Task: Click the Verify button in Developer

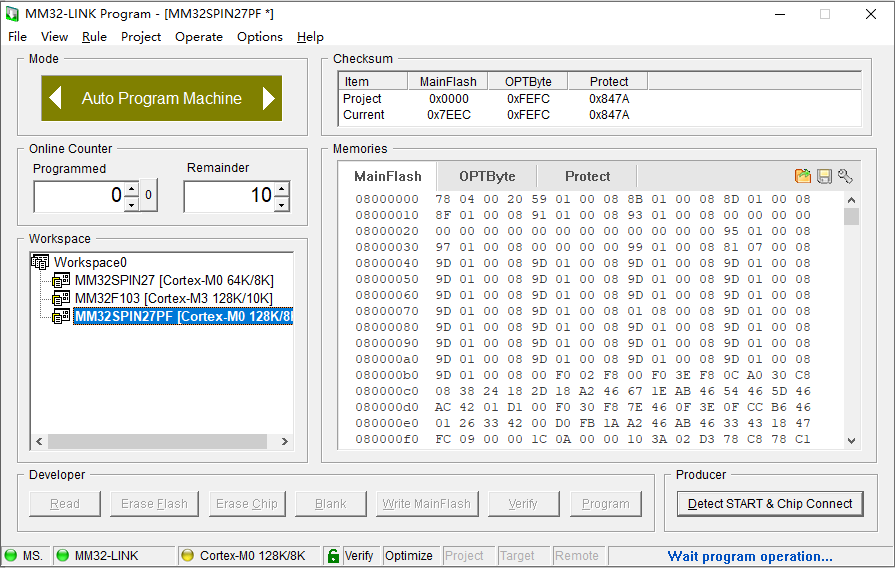Action: (523, 503)
